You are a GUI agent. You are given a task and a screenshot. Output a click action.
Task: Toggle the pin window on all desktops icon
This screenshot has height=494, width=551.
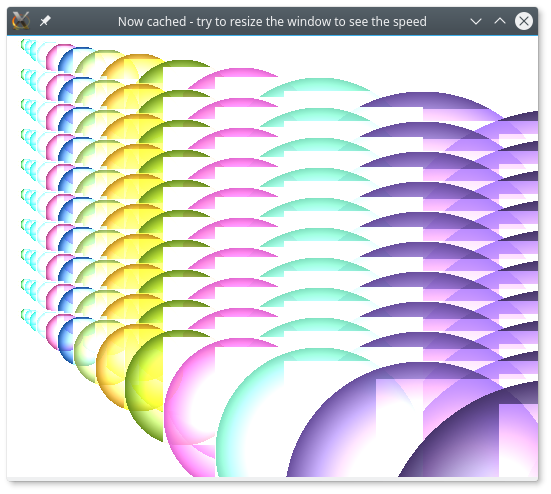(x=45, y=21)
